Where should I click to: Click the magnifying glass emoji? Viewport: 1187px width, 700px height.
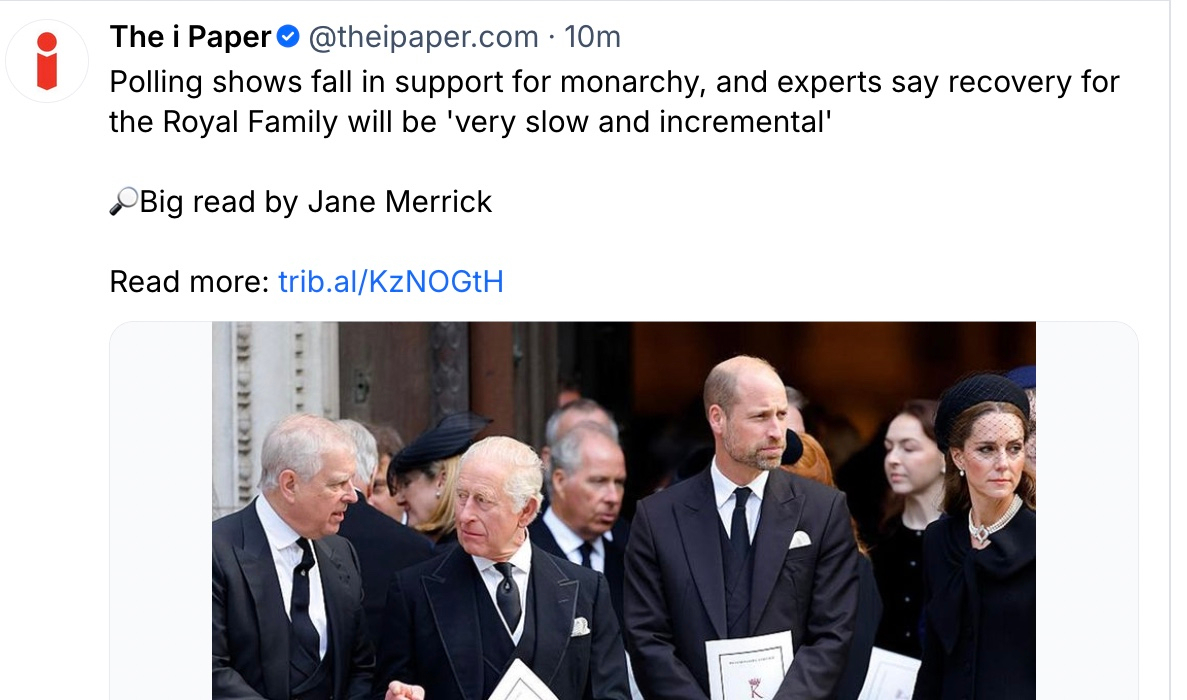click(123, 203)
